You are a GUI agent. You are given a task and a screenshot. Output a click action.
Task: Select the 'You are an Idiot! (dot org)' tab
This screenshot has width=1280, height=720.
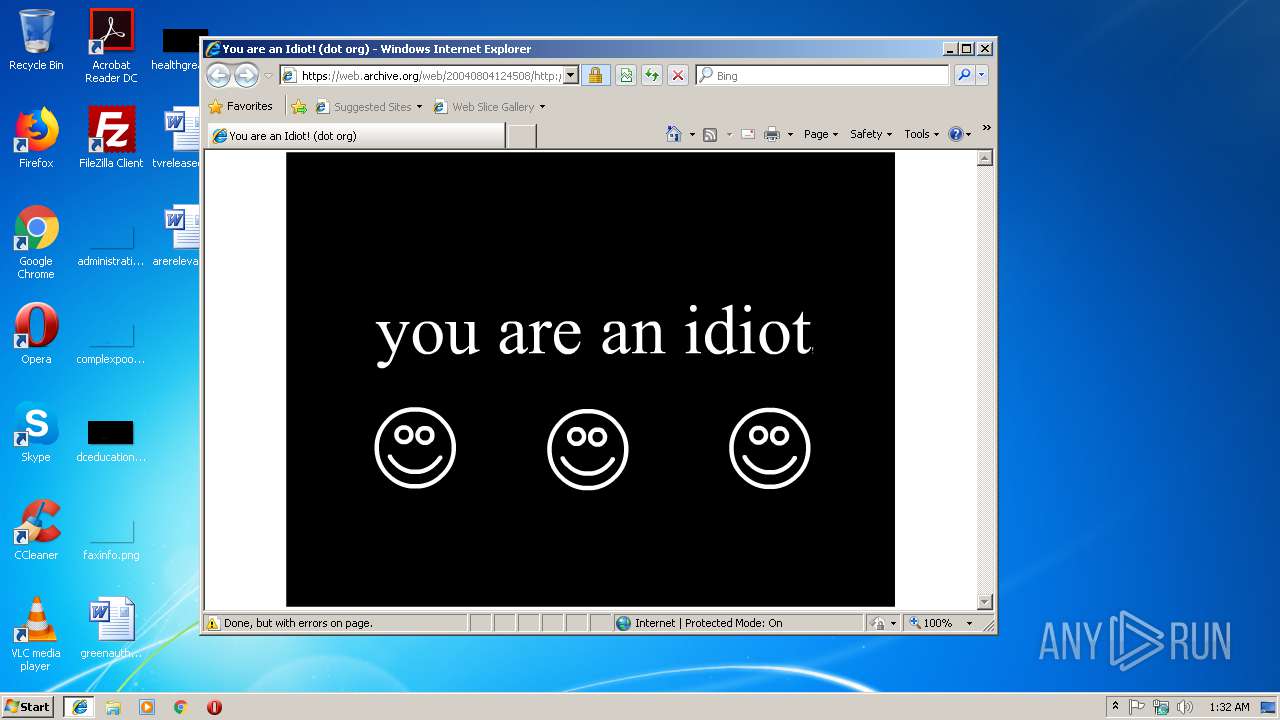356,136
